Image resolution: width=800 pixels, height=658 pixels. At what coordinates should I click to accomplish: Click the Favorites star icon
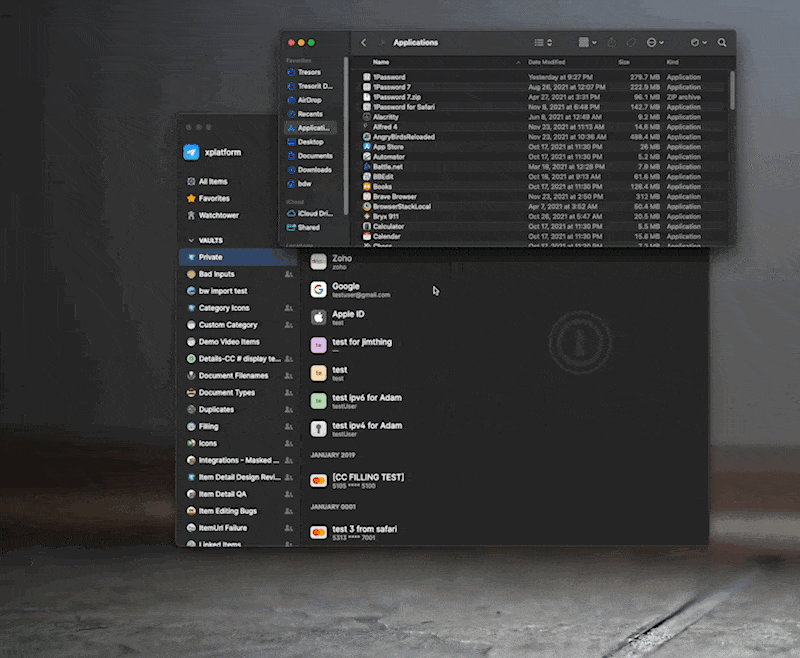pyautogui.click(x=191, y=198)
